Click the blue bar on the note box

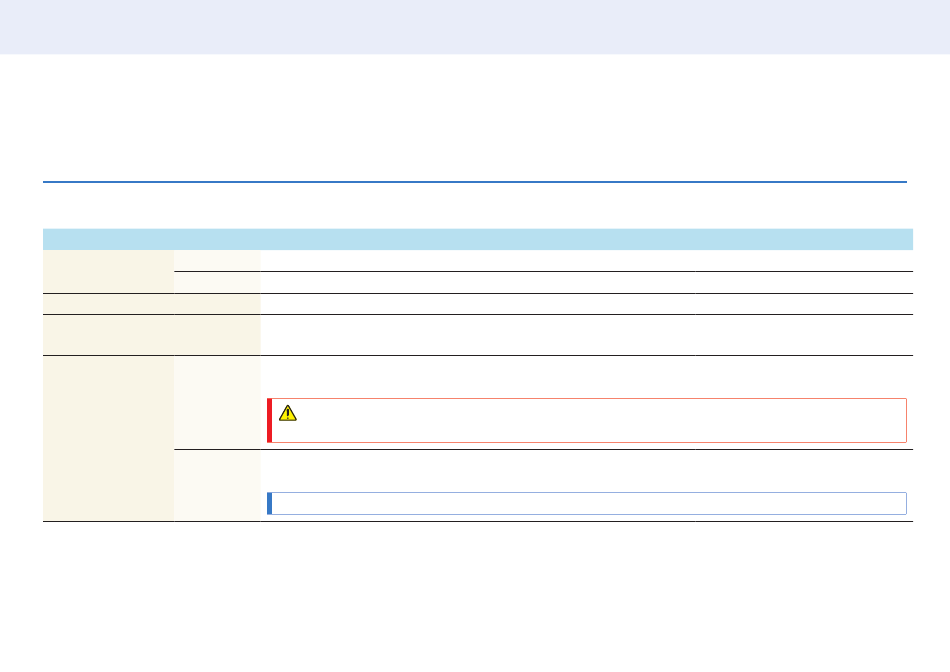click(x=270, y=504)
